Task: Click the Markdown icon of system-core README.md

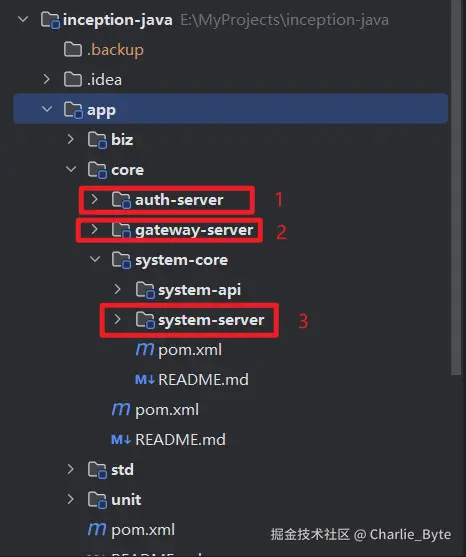Action: (145, 380)
